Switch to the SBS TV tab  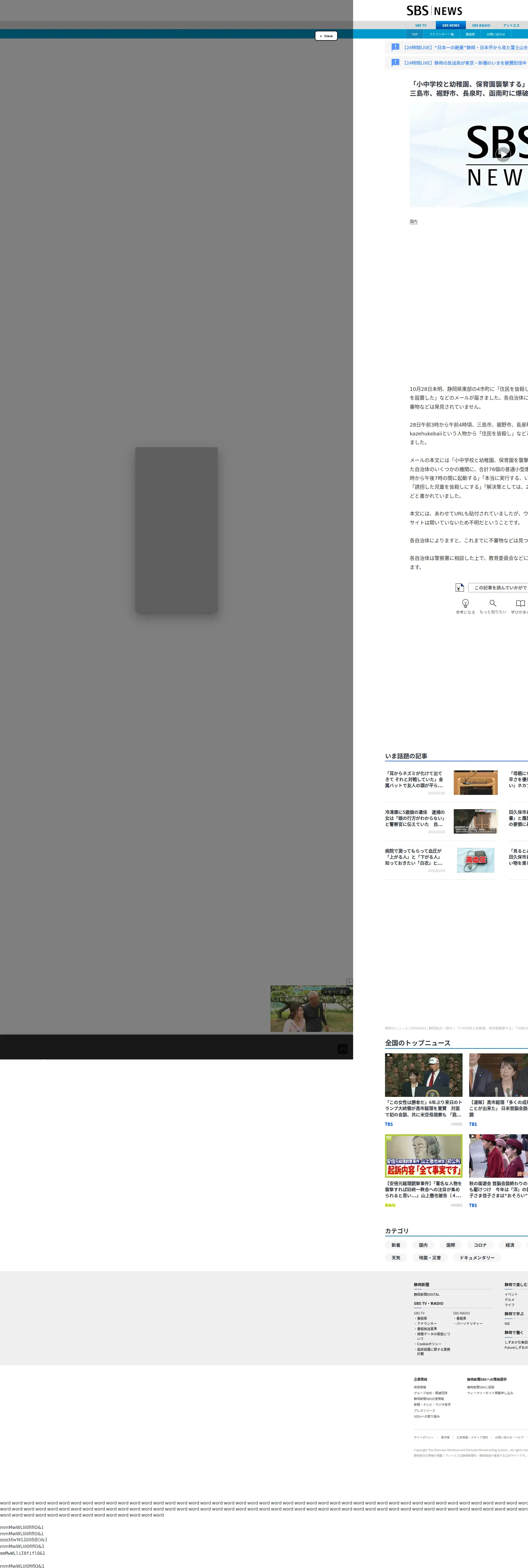(x=421, y=26)
